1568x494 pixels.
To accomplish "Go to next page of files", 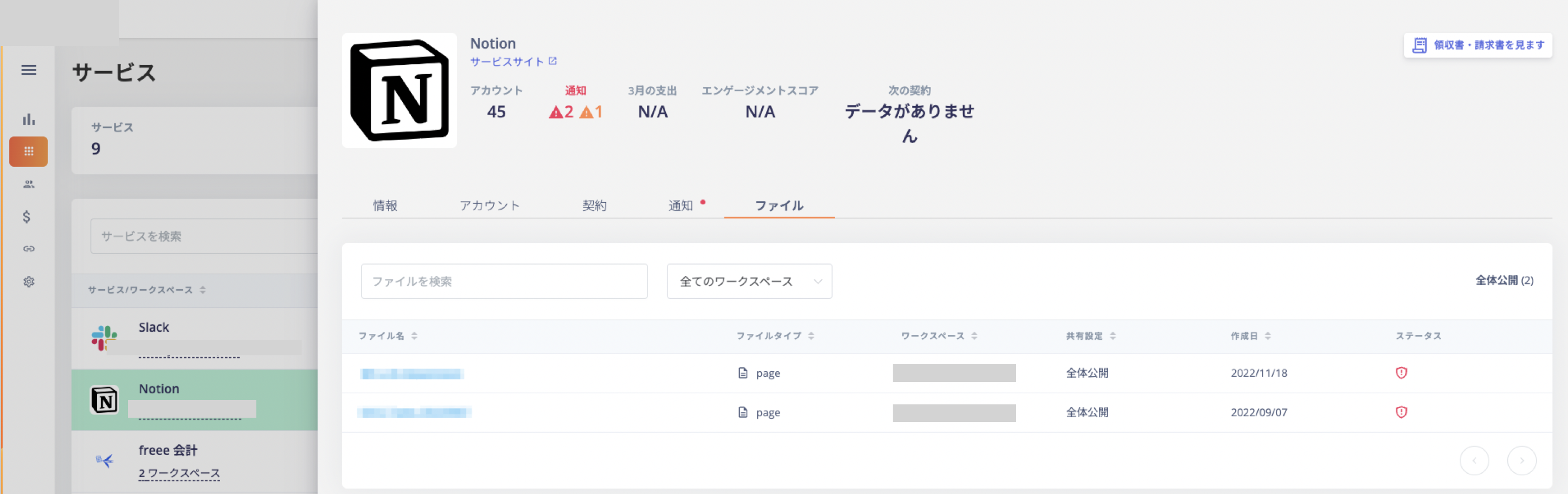I will [x=1521, y=460].
